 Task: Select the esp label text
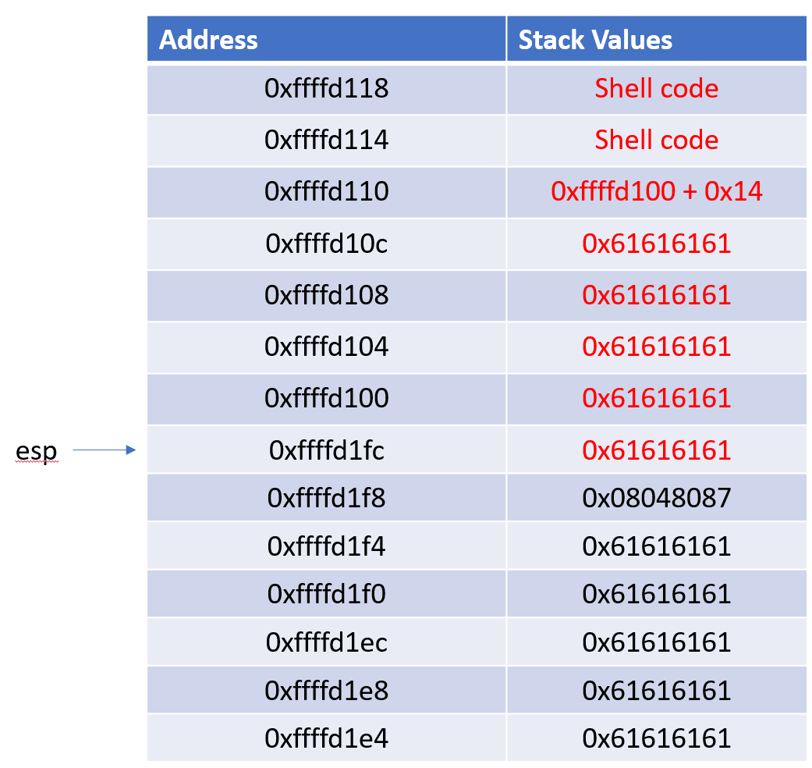point(36,452)
